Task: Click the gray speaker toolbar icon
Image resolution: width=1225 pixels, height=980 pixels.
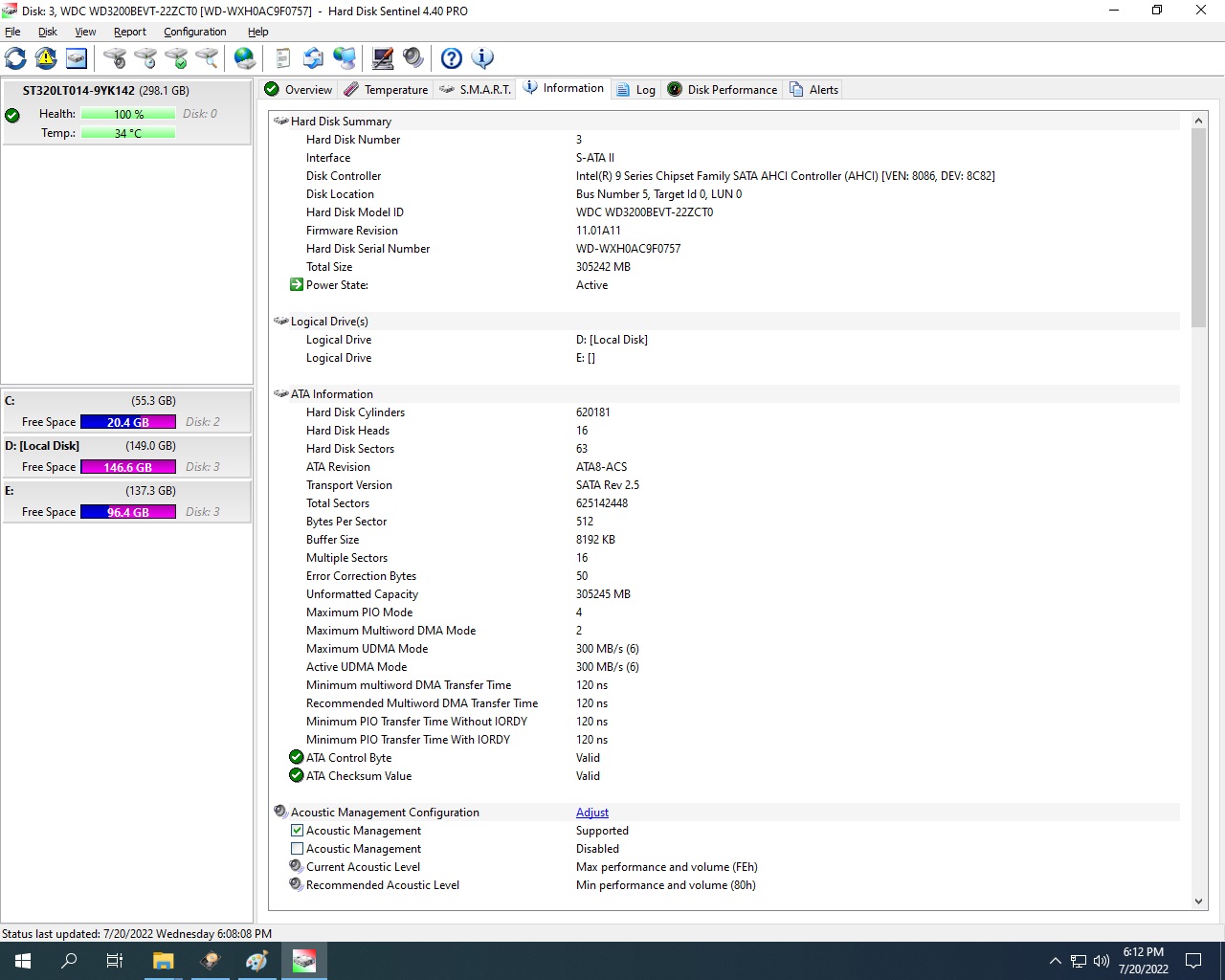Action: [x=413, y=58]
